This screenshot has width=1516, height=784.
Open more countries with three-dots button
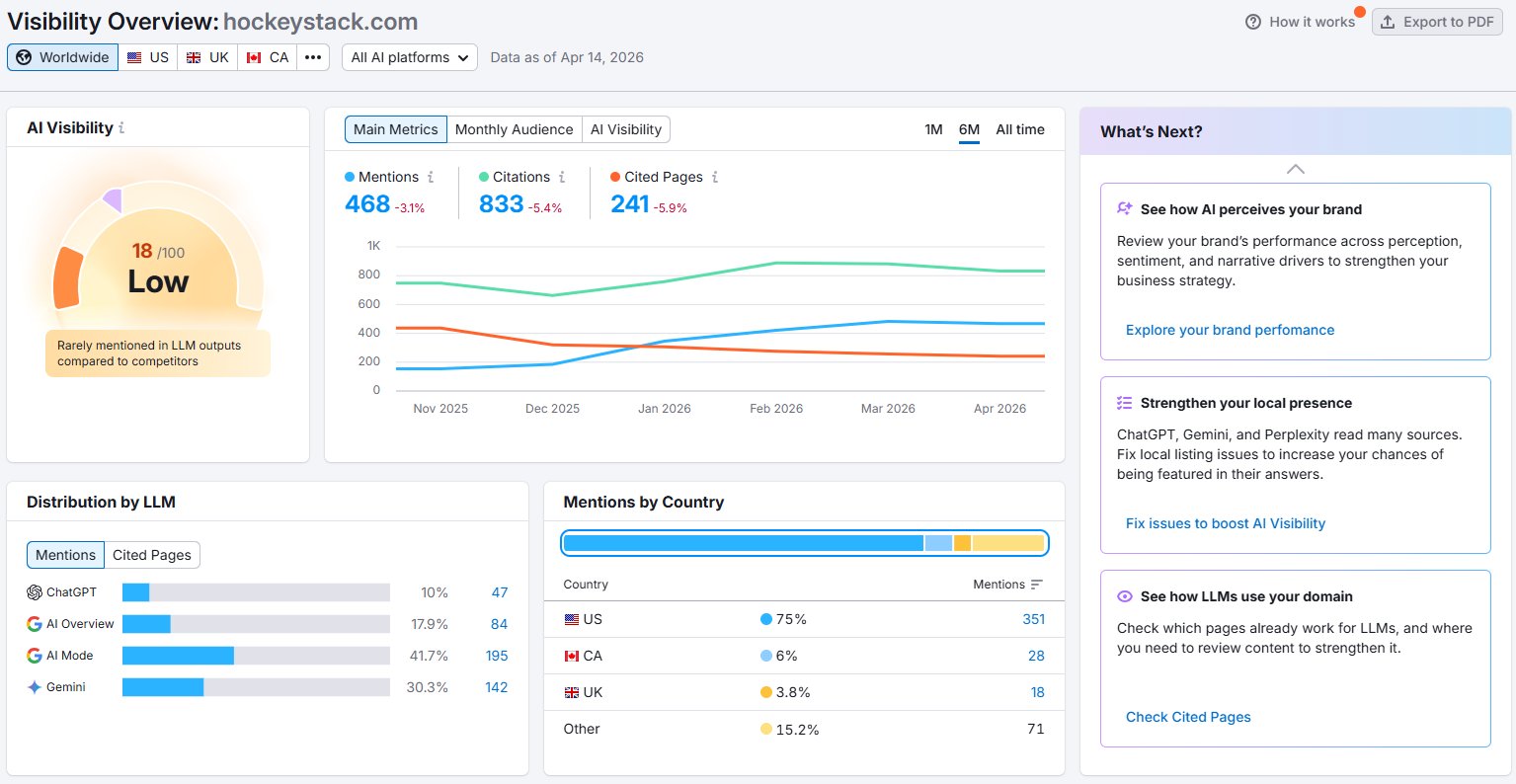[313, 57]
